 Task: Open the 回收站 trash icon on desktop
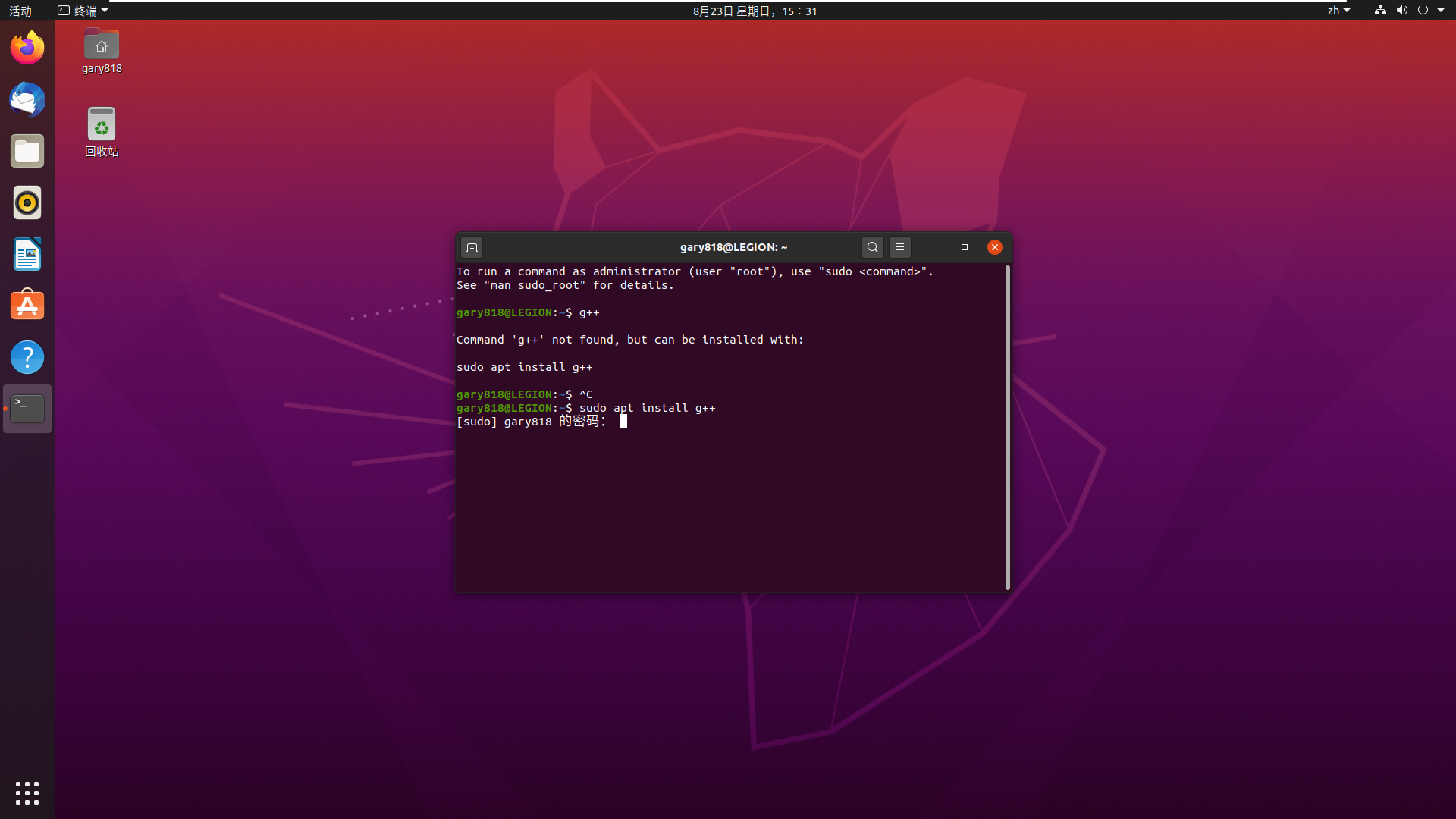coord(102,132)
